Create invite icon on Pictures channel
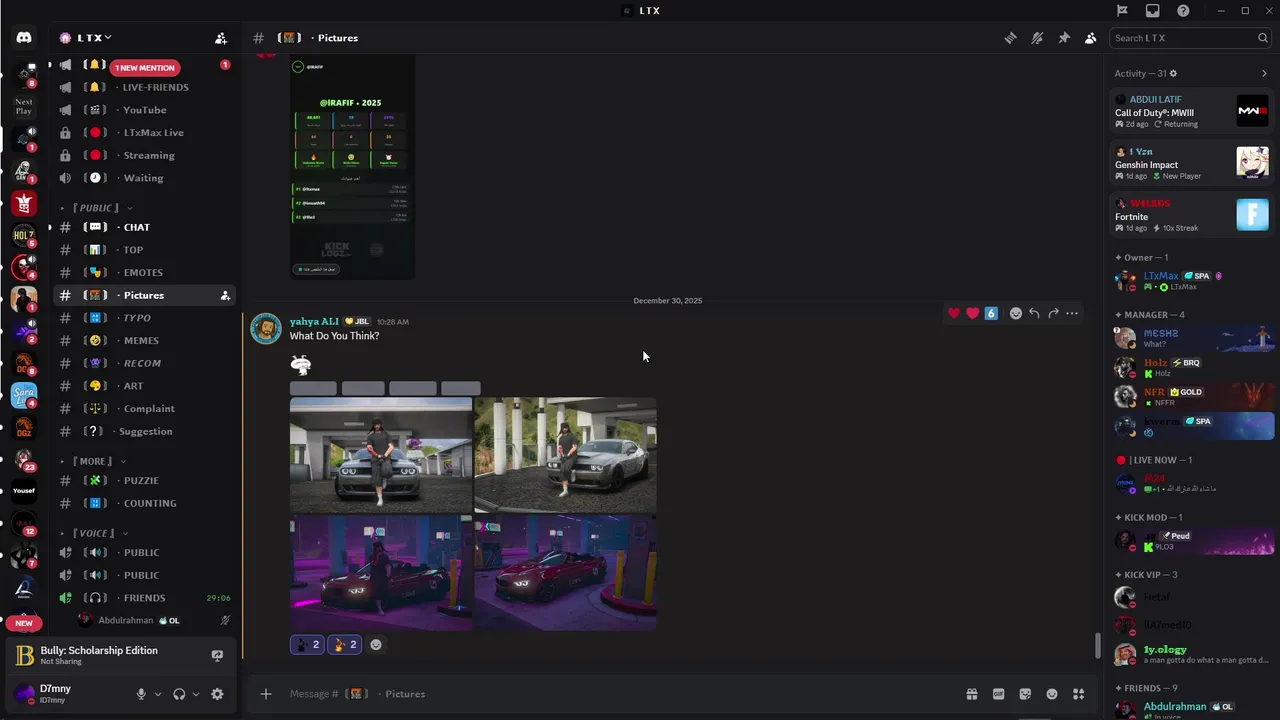1280x720 pixels. tap(225, 295)
